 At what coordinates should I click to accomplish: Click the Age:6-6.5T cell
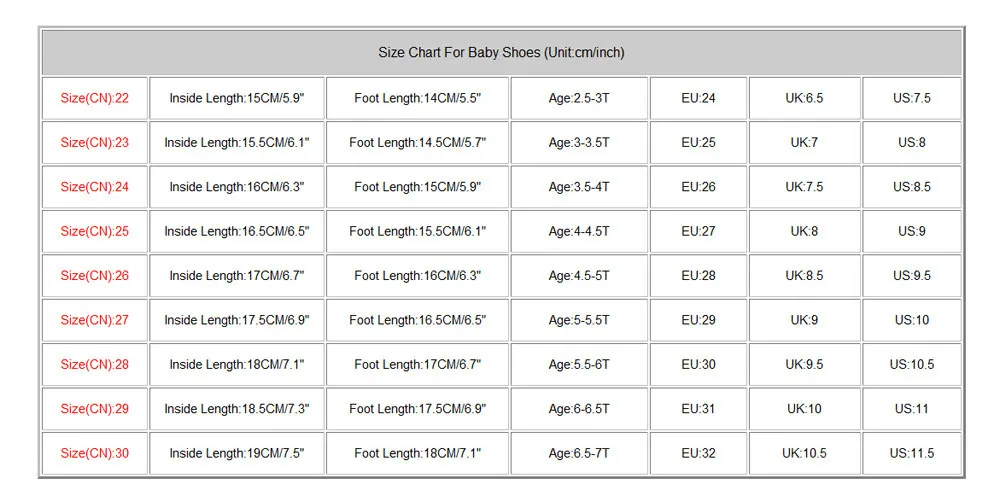(579, 408)
